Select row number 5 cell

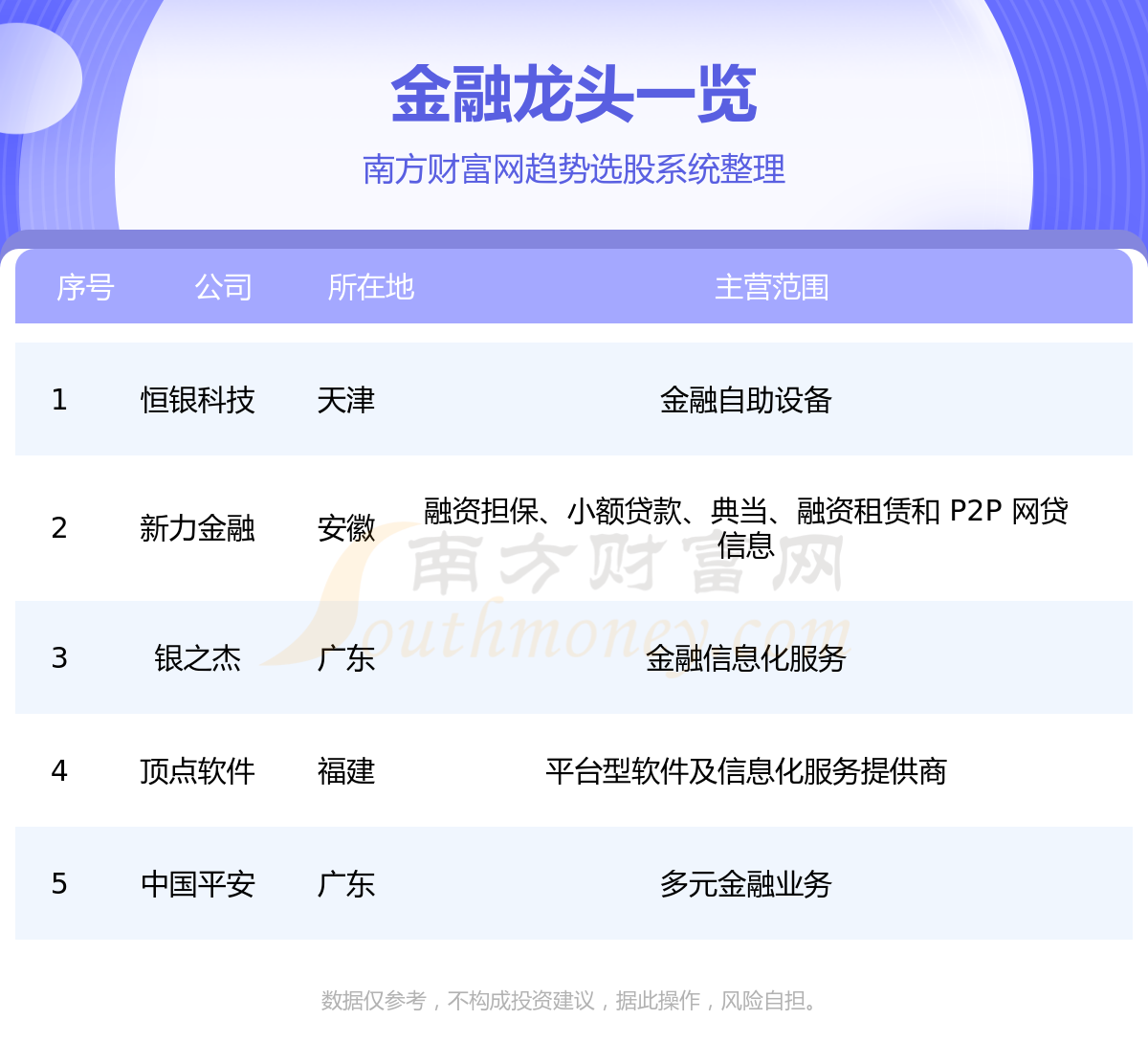59,884
